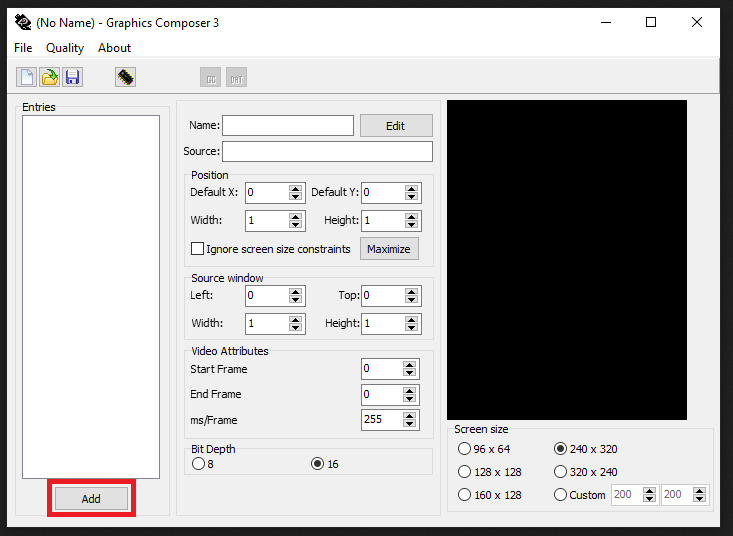Screen dimensions: 733x536
Task: Click the Save floppy disk icon
Action: [72, 77]
